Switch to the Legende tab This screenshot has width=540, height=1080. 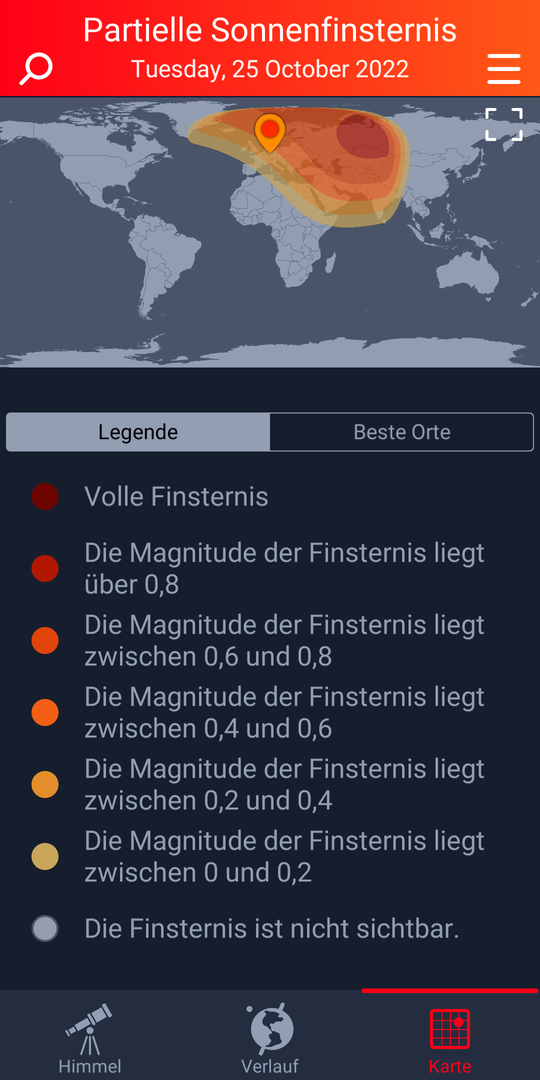click(138, 432)
